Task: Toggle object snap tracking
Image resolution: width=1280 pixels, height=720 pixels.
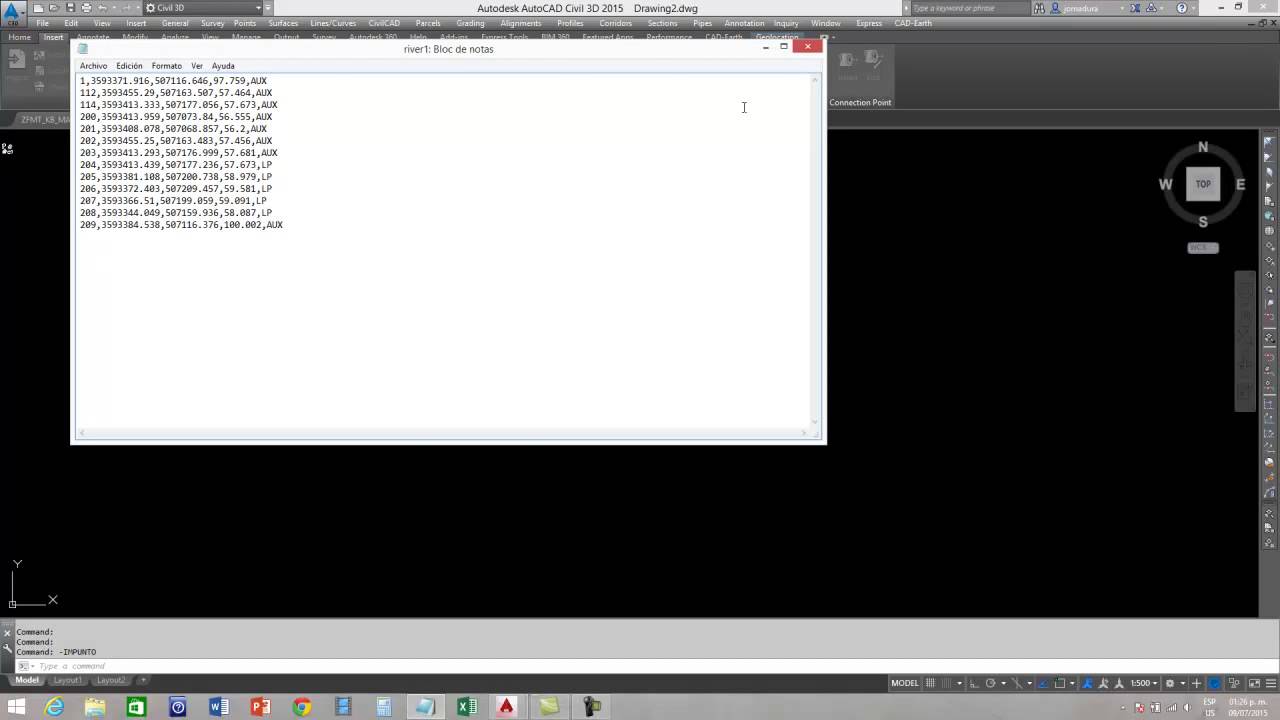Action: (1043, 683)
